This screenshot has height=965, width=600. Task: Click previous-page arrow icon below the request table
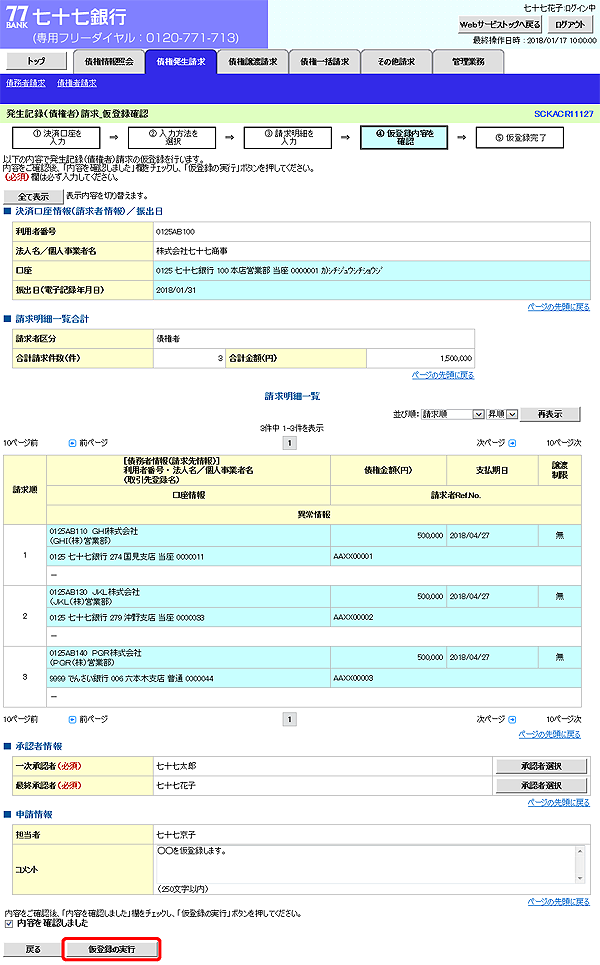(x=72, y=719)
